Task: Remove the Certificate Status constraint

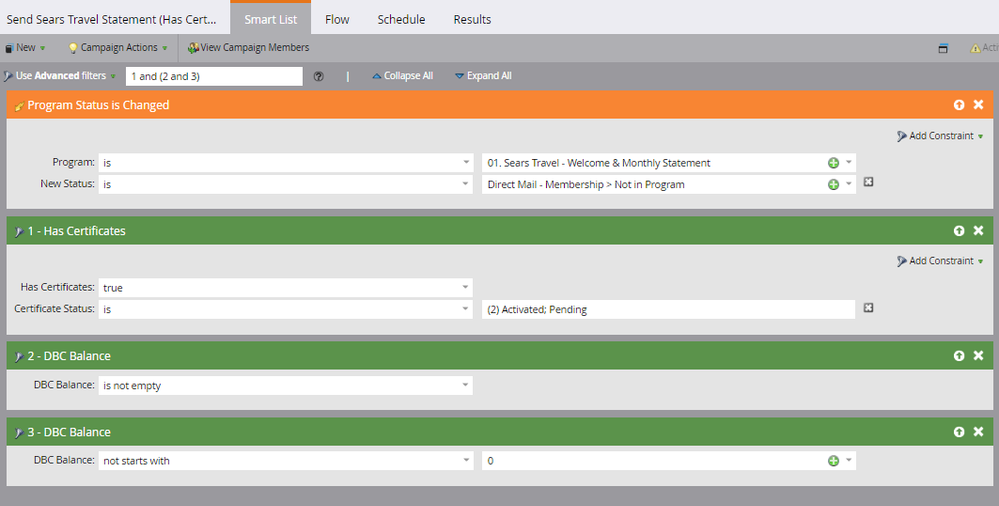Action: coord(868,308)
